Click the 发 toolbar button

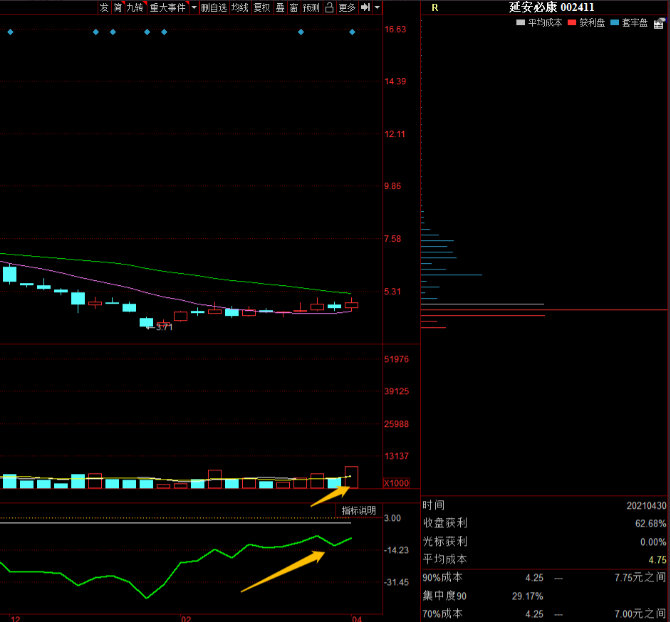coord(104,7)
